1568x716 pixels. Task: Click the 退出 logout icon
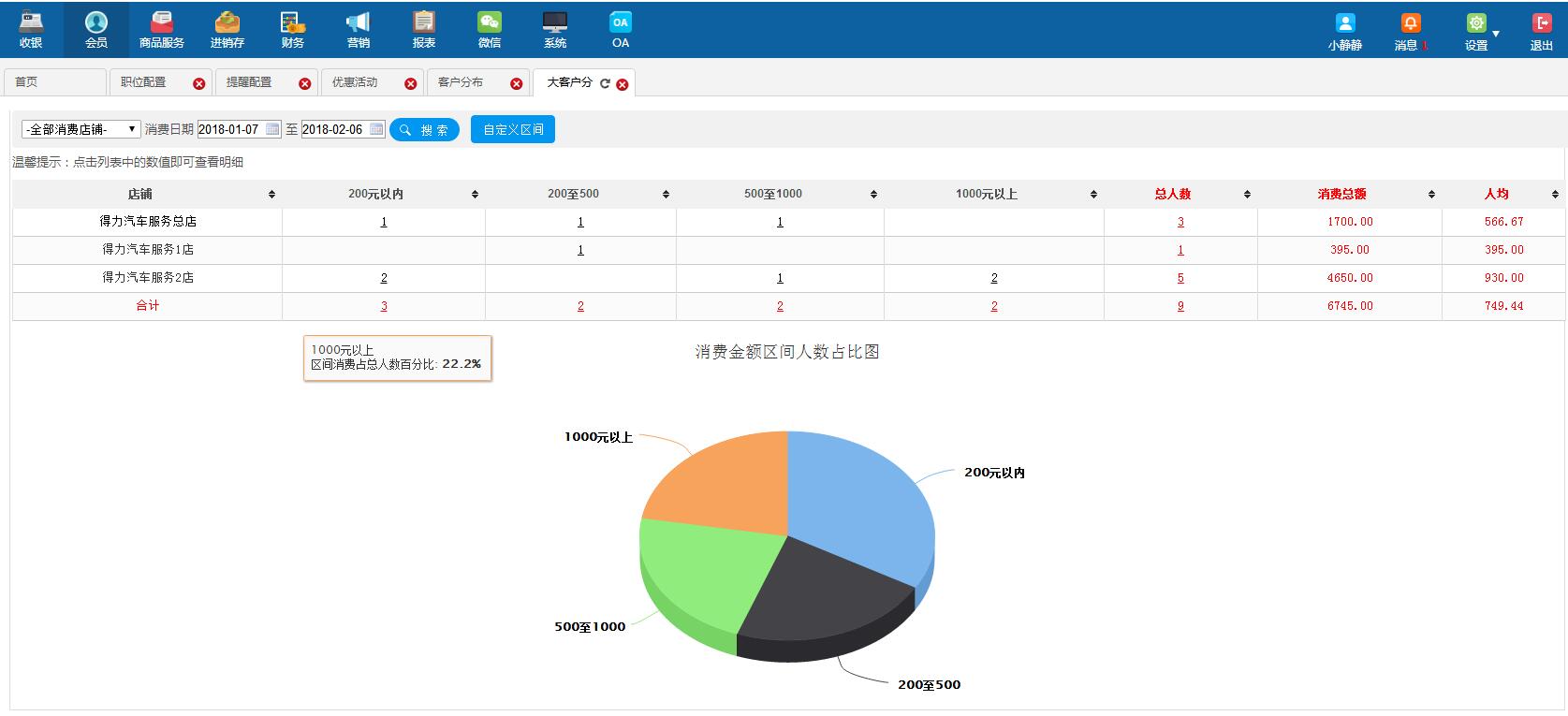point(1541,23)
